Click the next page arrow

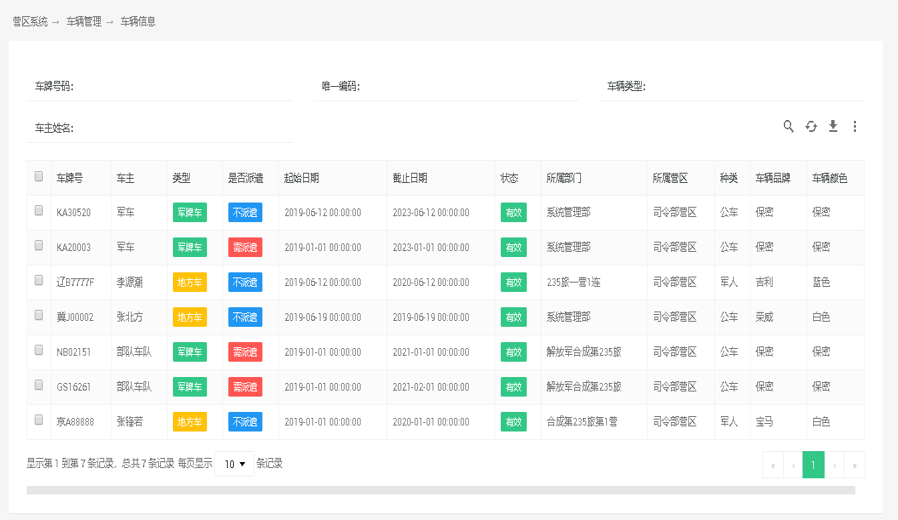click(x=834, y=464)
